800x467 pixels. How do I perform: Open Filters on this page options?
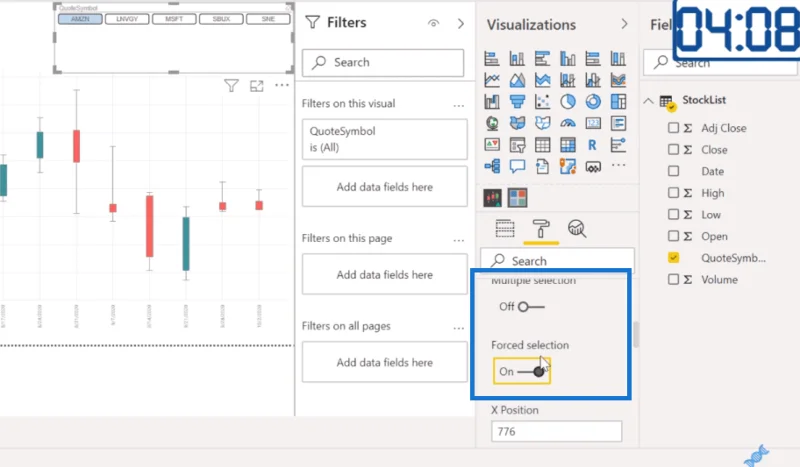pyautogui.click(x=459, y=240)
